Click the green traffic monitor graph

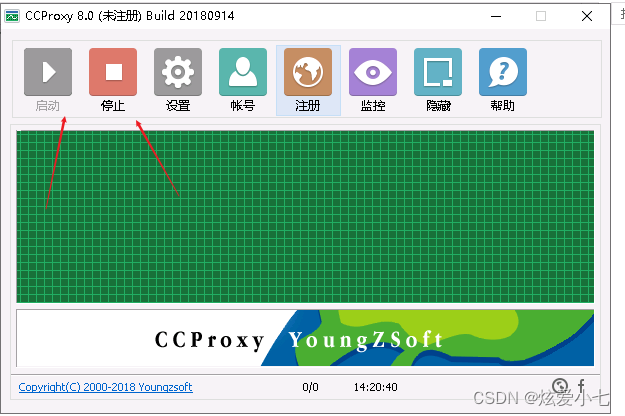[305, 216]
